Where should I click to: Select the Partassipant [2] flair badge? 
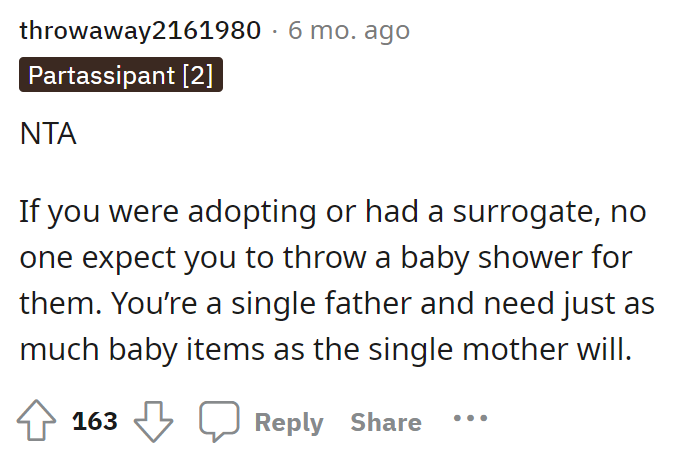pyautogui.click(x=121, y=76)
